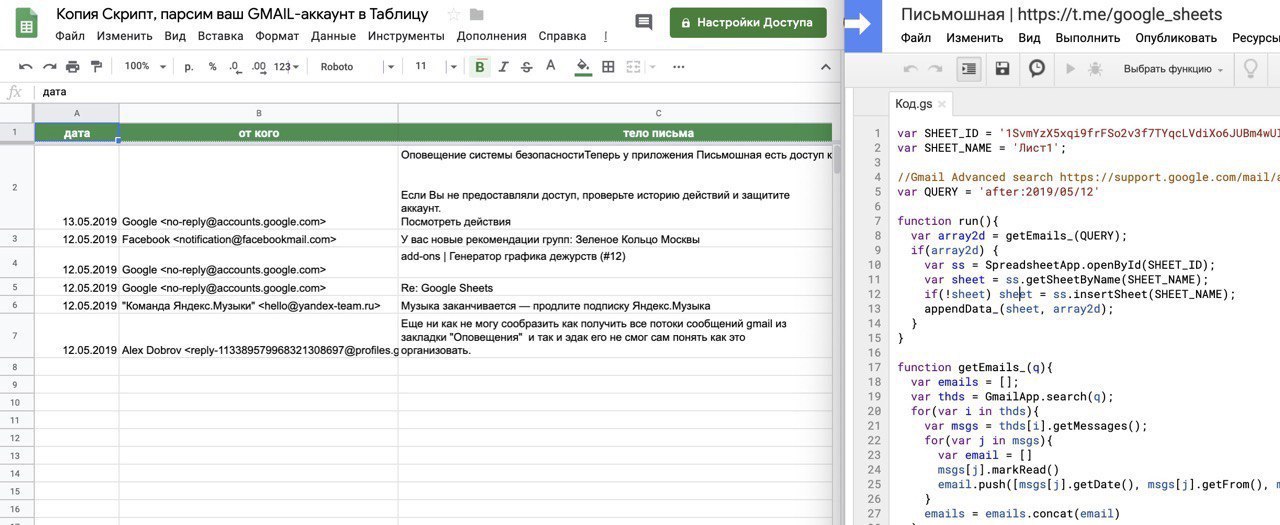Redo in the script editor toolbar
Viewport: 1280px width, 525px height.
[x=935, y=69]
